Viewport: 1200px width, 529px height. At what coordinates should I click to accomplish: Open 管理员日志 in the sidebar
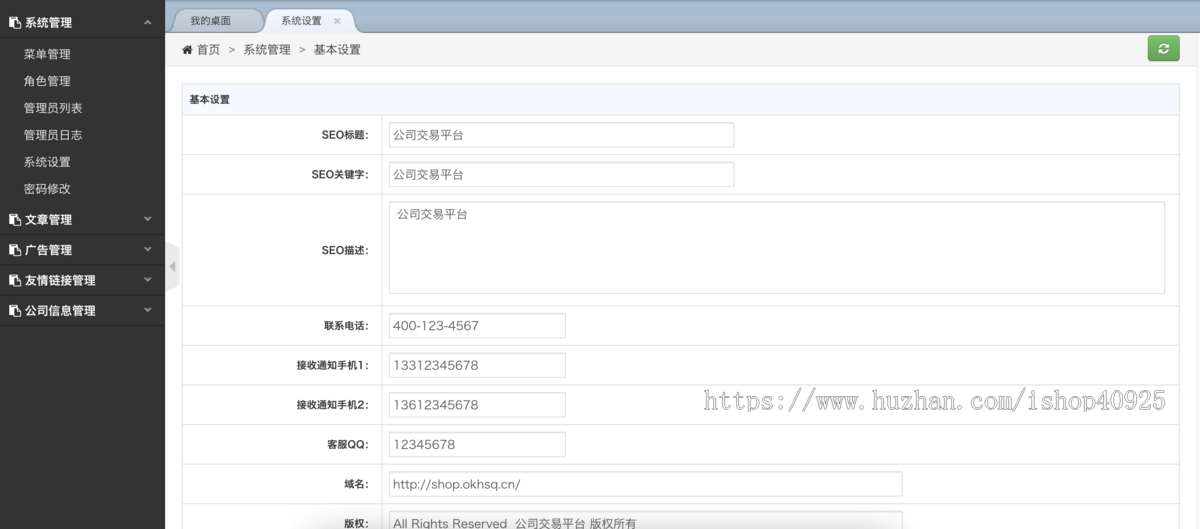pyautogui.click(x=53, y=135)
